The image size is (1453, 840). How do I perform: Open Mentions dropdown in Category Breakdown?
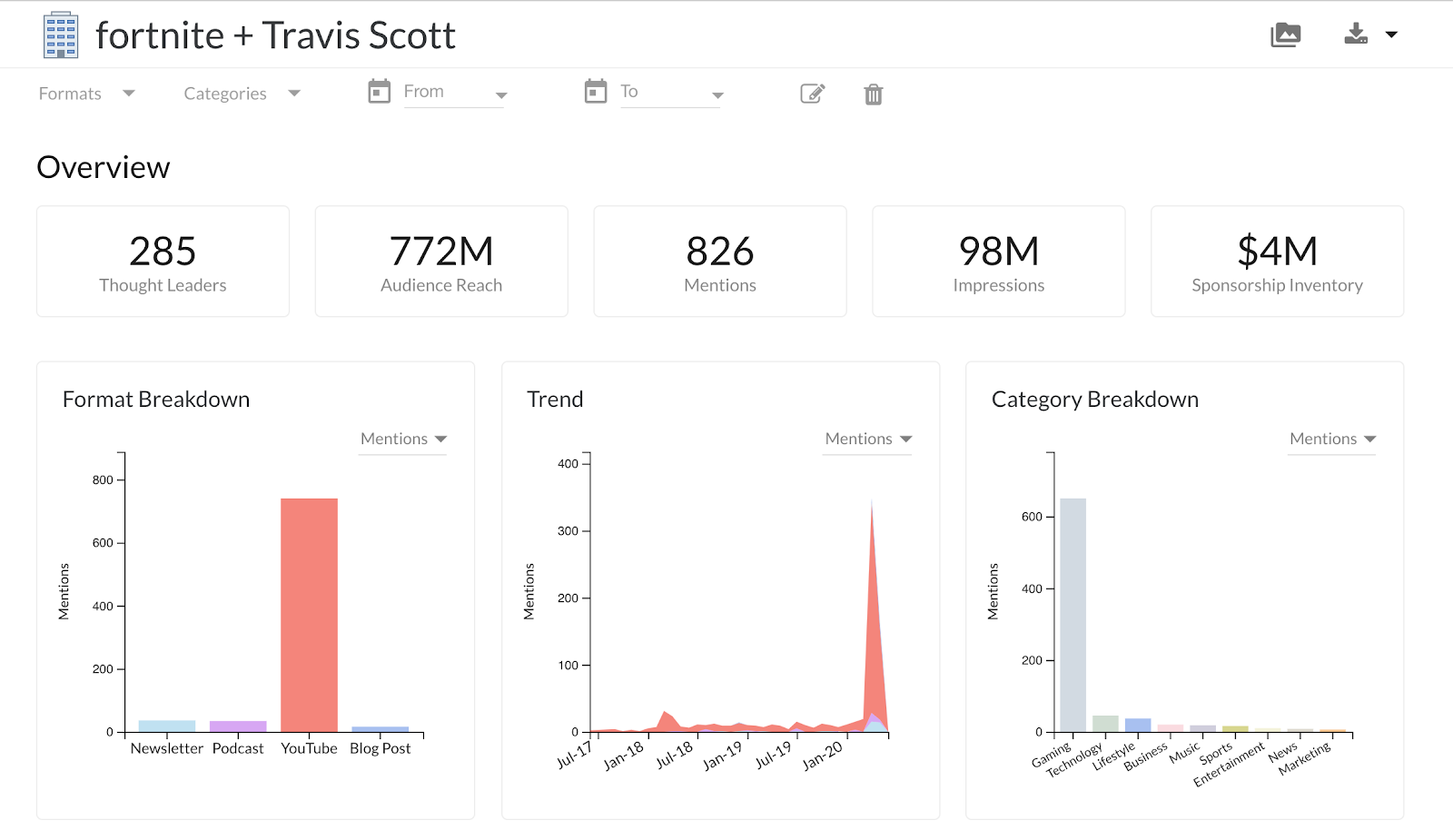click(1332, 440)
